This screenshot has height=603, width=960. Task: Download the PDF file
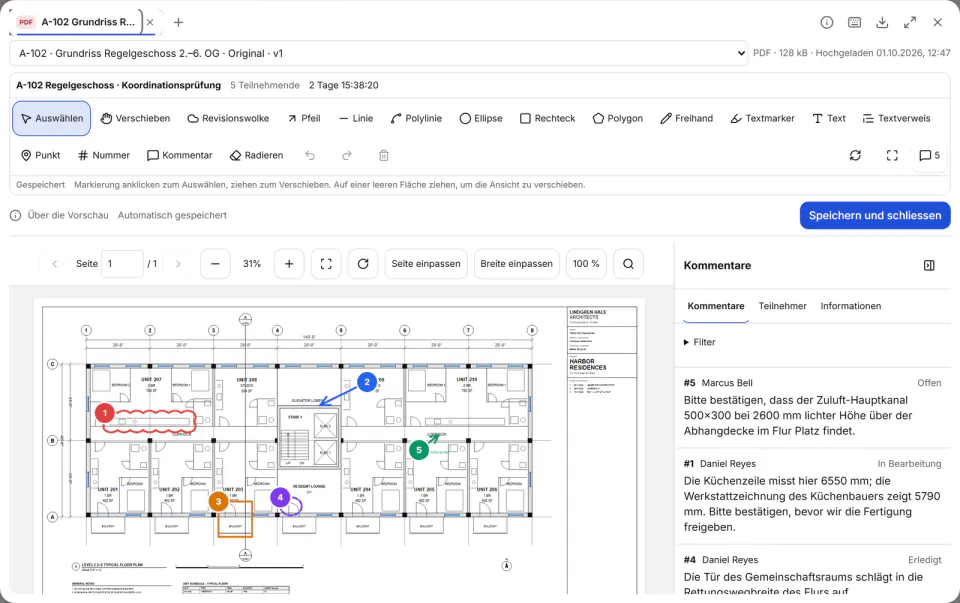882,23
